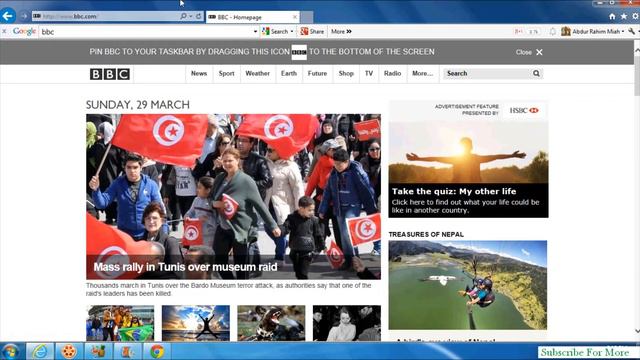The height and width of the screenshot is (360, 640).
Task: Open the Shop section
Action: [x=346, y=73]
